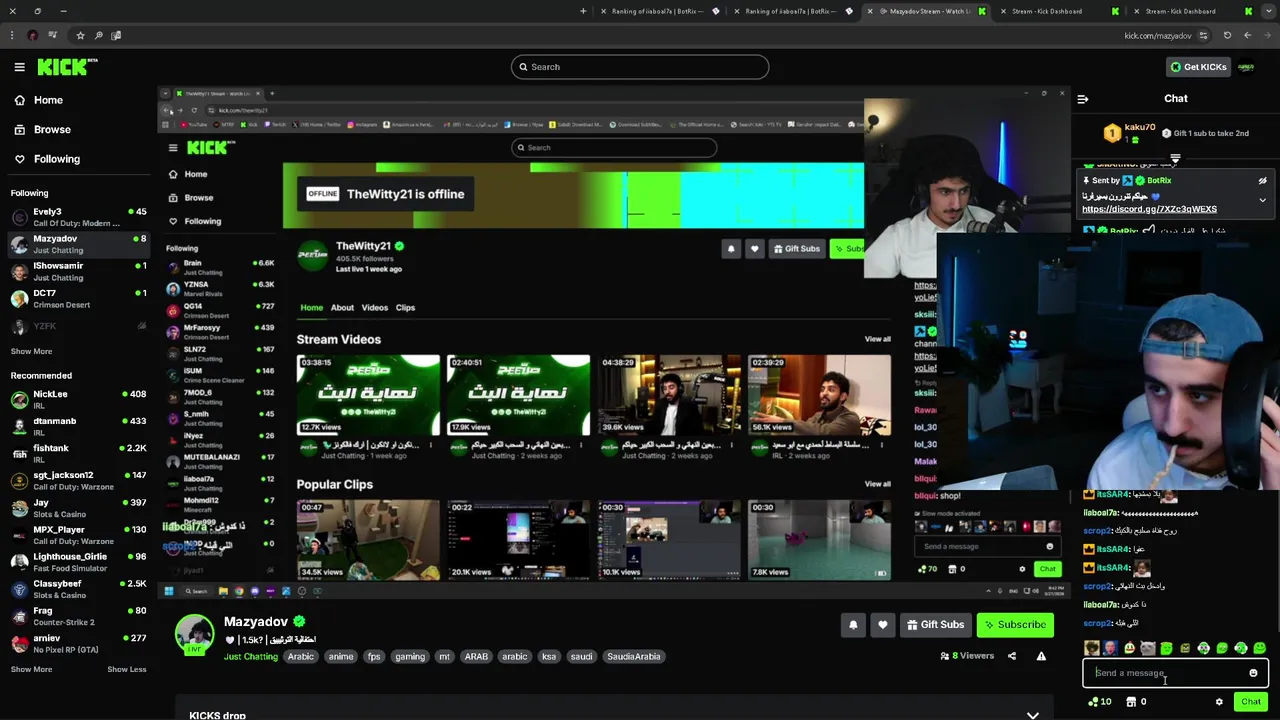Click Mazyadov's Gift Subs button
Screen dimensions: 1280x720
935,625
